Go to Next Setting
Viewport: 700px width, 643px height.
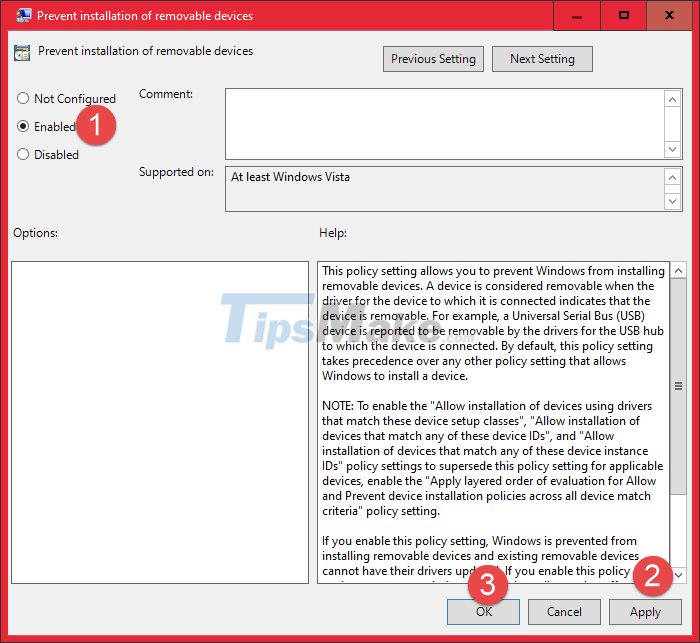tap(542, 59)
